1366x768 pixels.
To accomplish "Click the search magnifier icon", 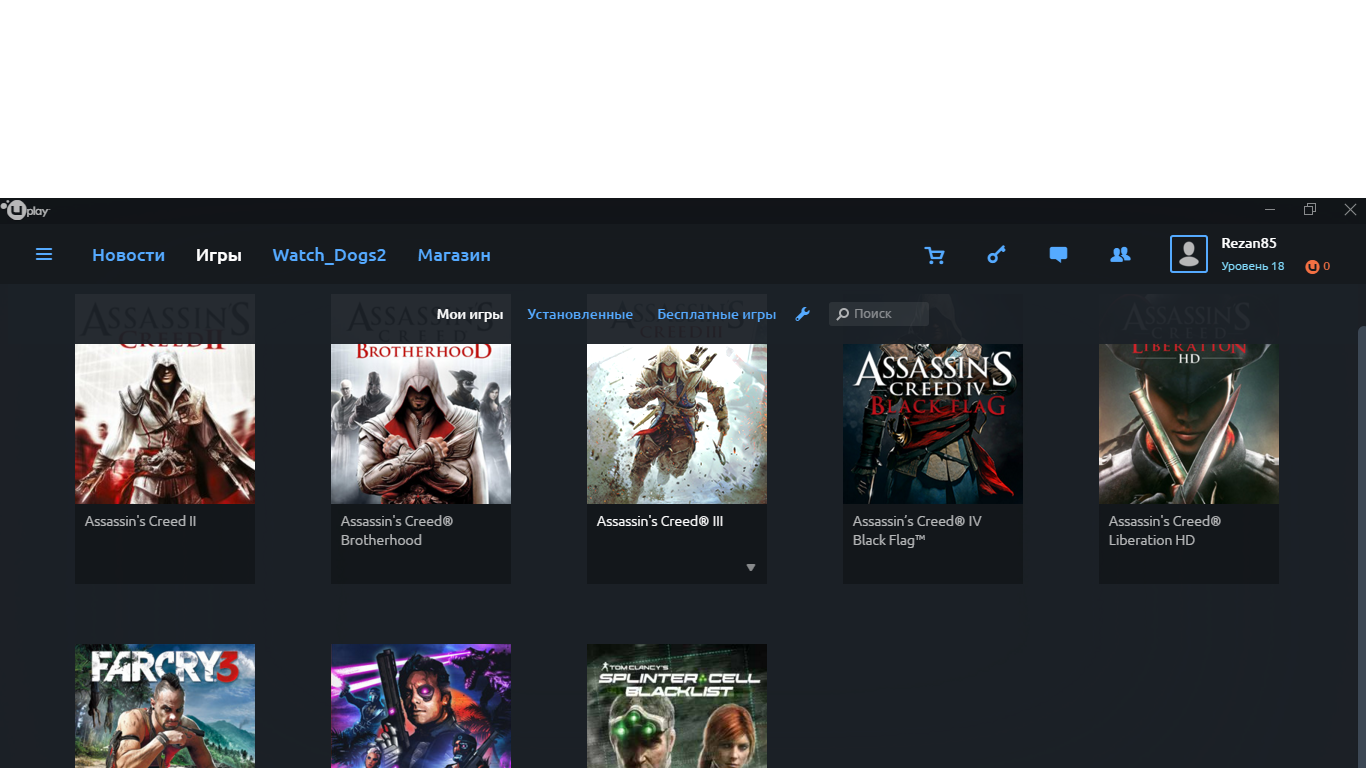I will pos(843,314).
